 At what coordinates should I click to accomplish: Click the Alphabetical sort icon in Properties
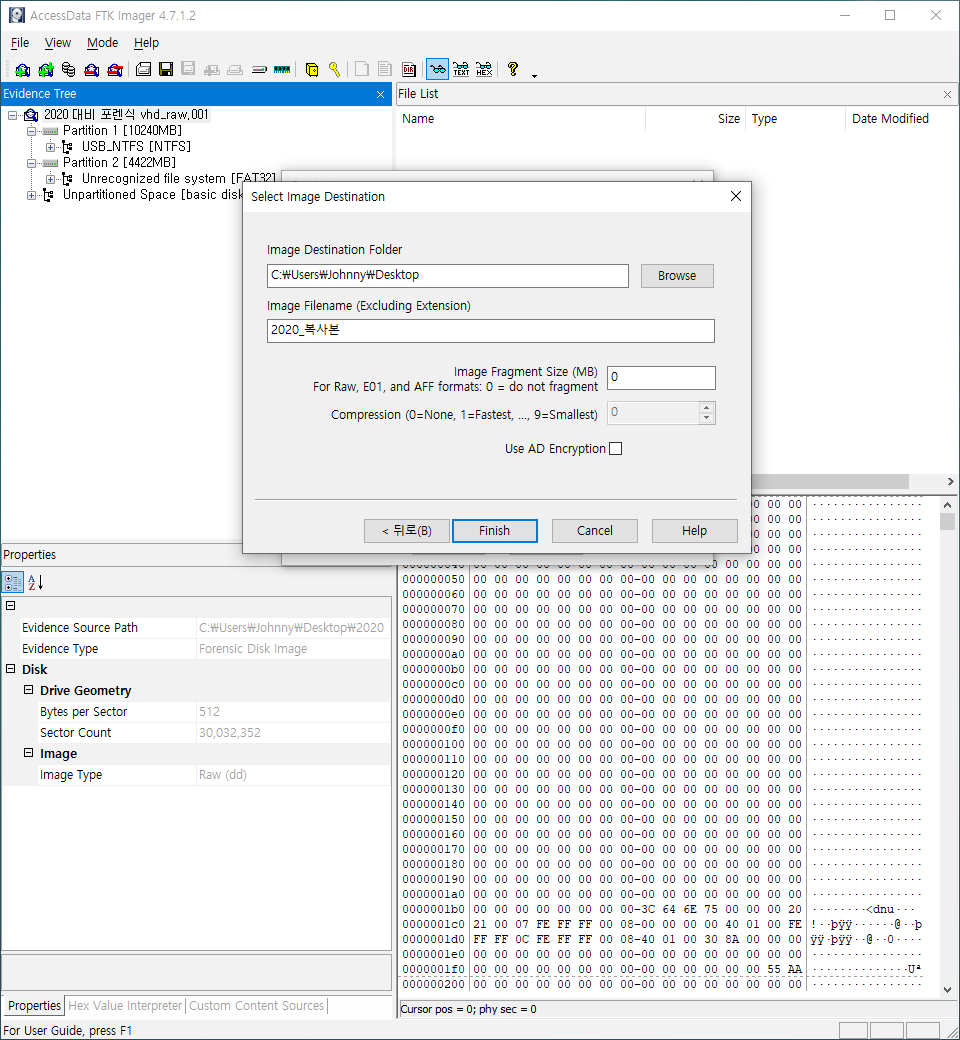tap(34, 582)
